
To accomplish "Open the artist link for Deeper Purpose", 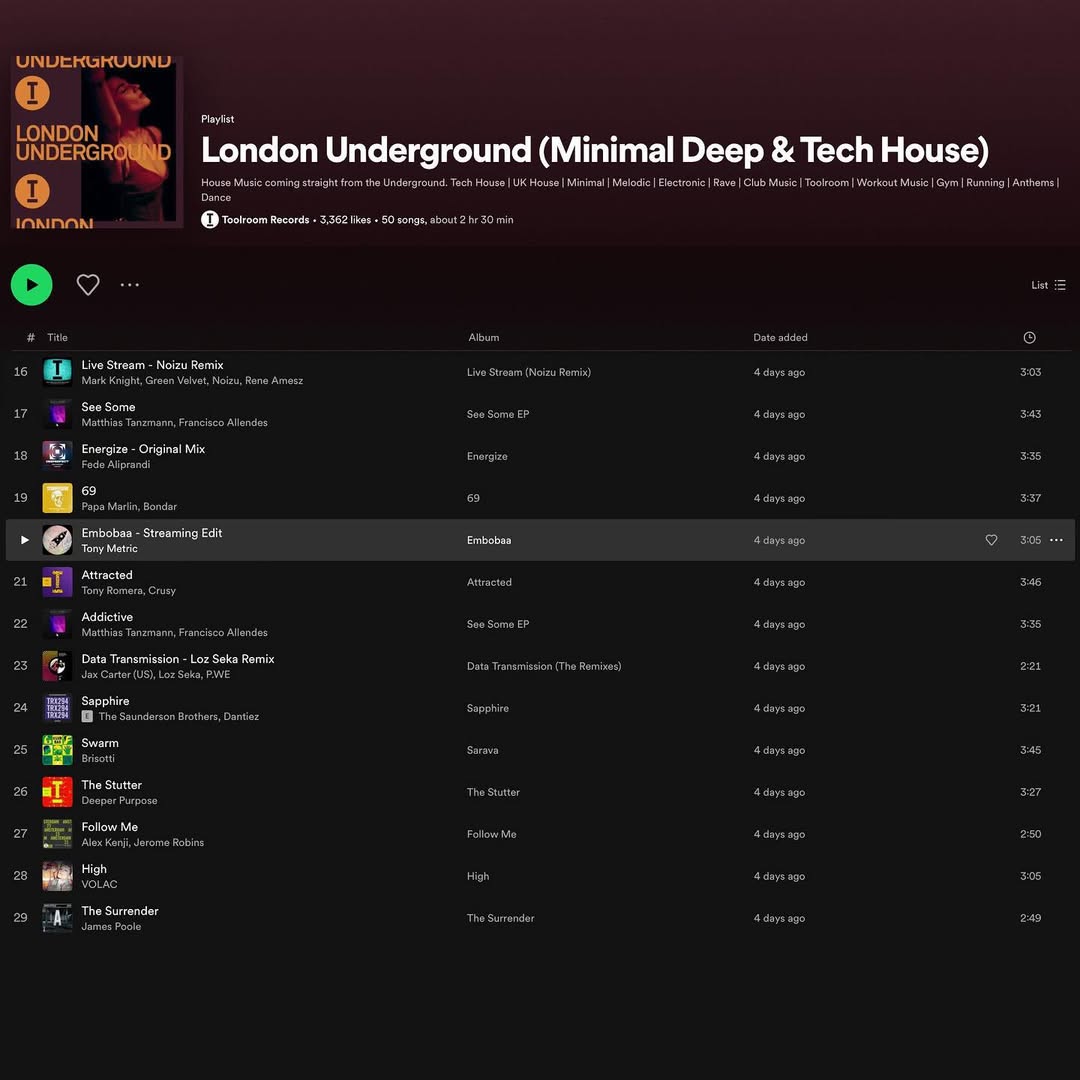I will click(x=119, y=801).
